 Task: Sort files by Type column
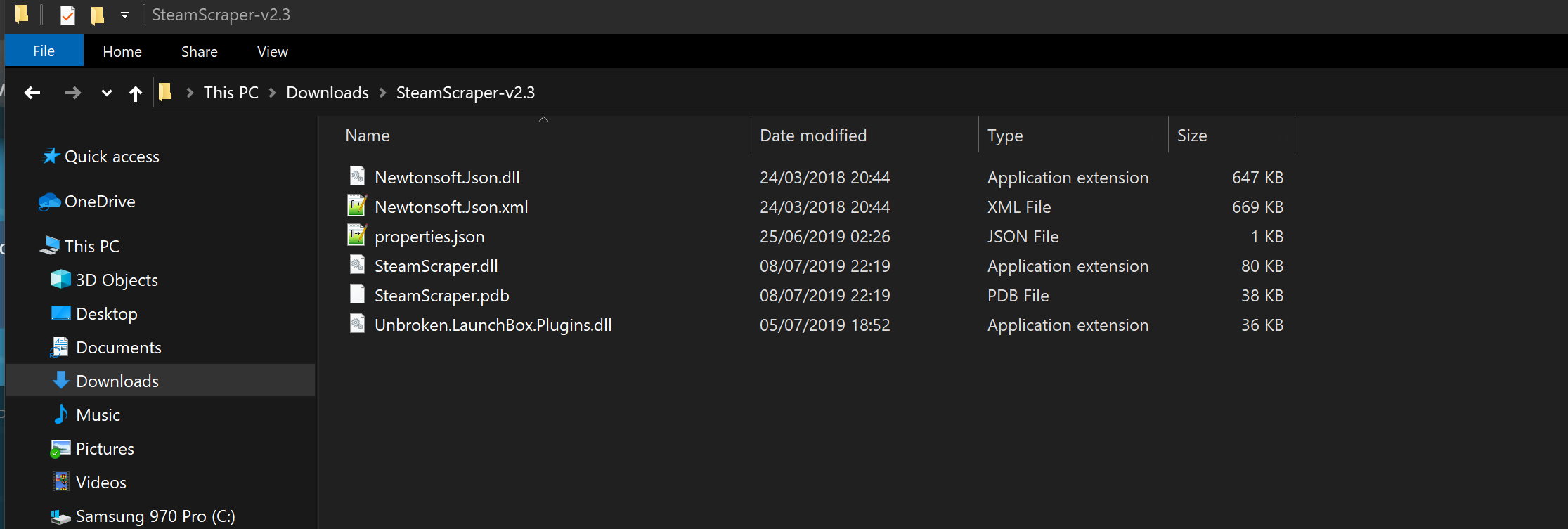click(1073, 135)
